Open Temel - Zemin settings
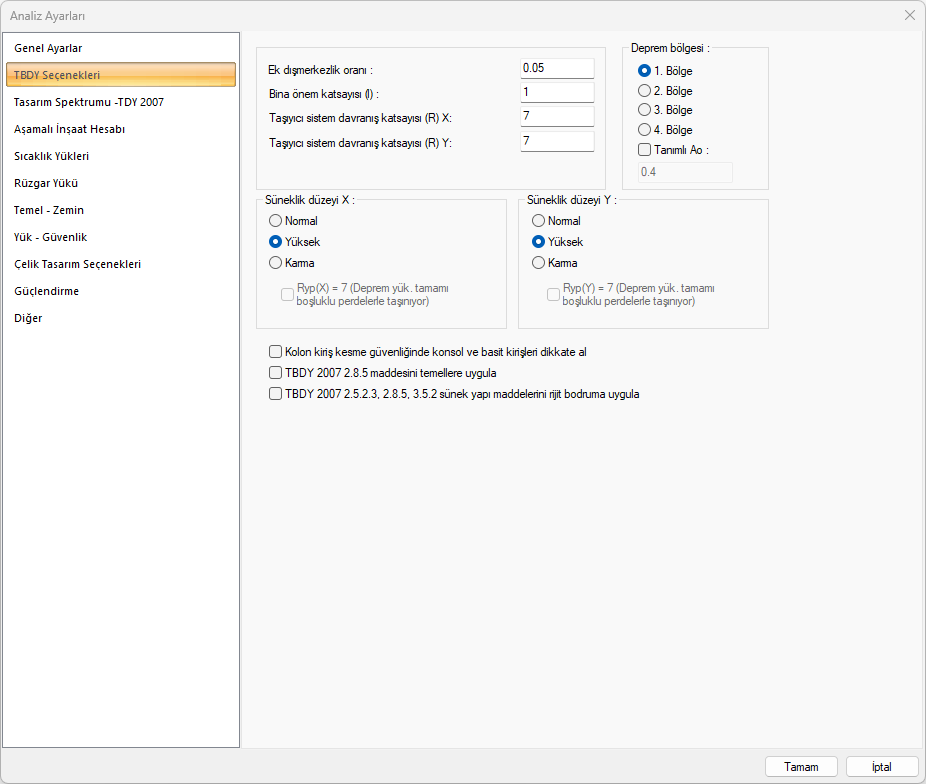 pyautogui.click(x=49, y=210)
